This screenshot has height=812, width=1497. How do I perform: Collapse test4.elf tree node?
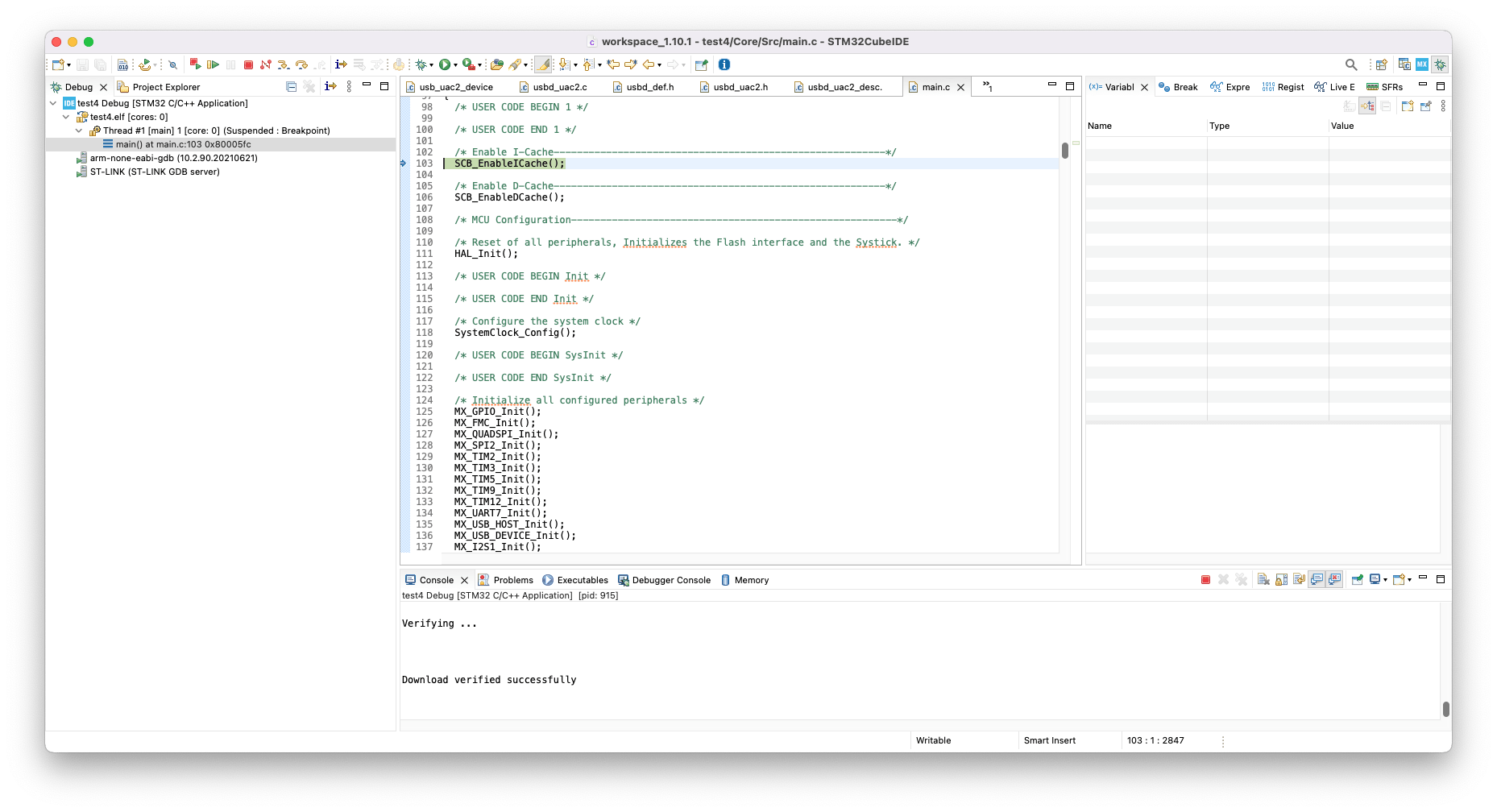[x=66, y=117]
